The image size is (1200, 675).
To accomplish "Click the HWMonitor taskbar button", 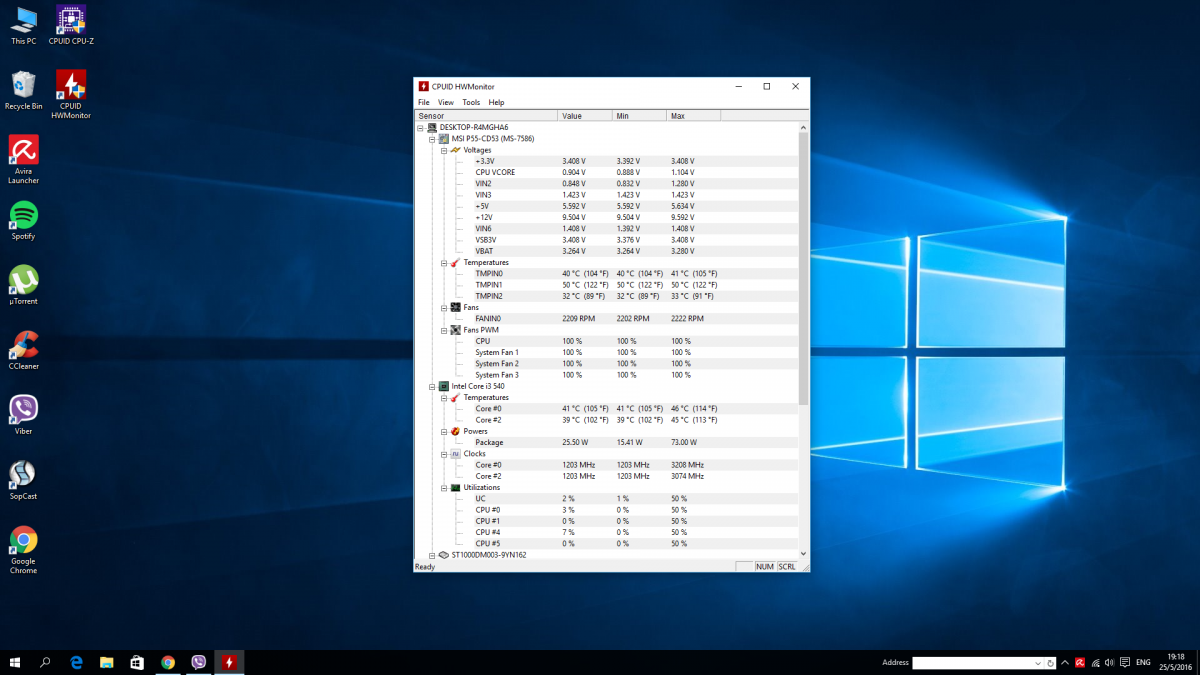I will click(x=229, y=662).
